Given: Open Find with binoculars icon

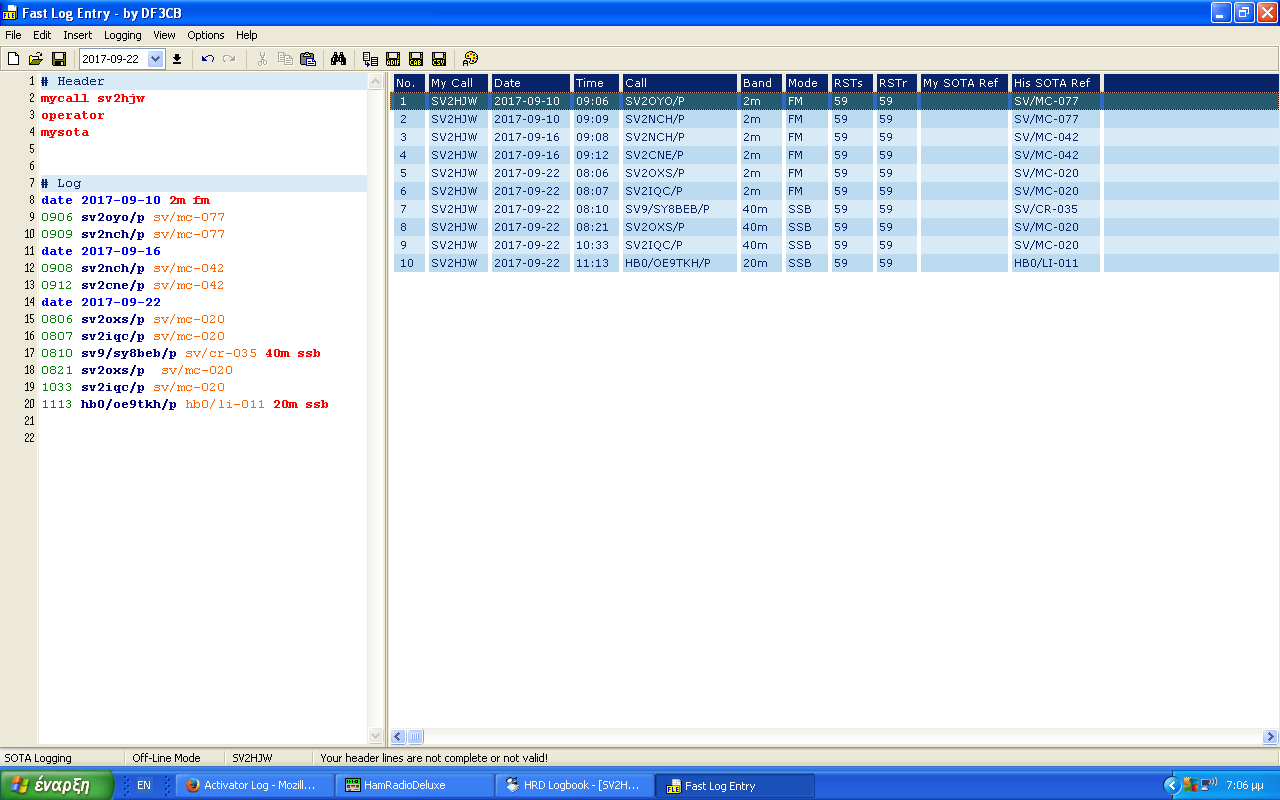Looking at the screenshot, I should [338, 59].
